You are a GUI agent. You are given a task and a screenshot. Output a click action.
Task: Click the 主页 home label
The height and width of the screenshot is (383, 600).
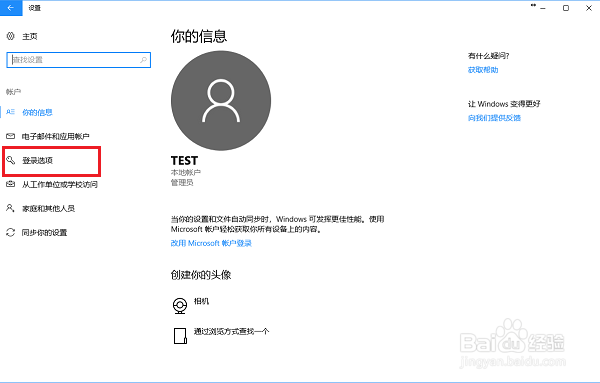click(x=29, y=36)
